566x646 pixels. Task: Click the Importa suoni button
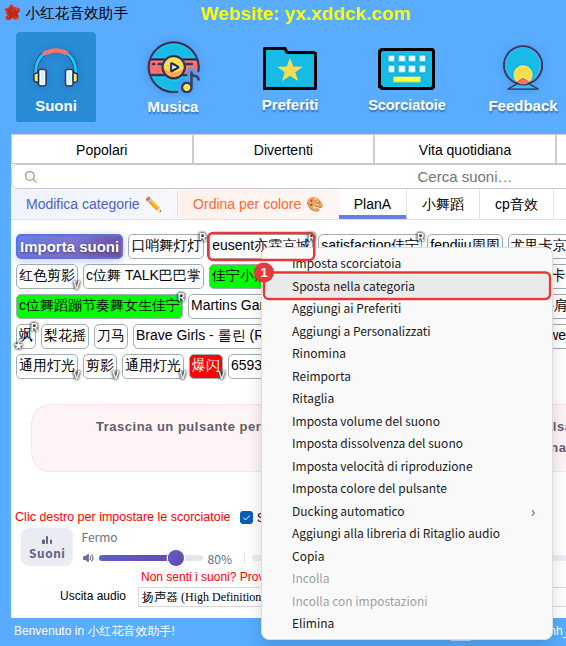pos(70,247)
